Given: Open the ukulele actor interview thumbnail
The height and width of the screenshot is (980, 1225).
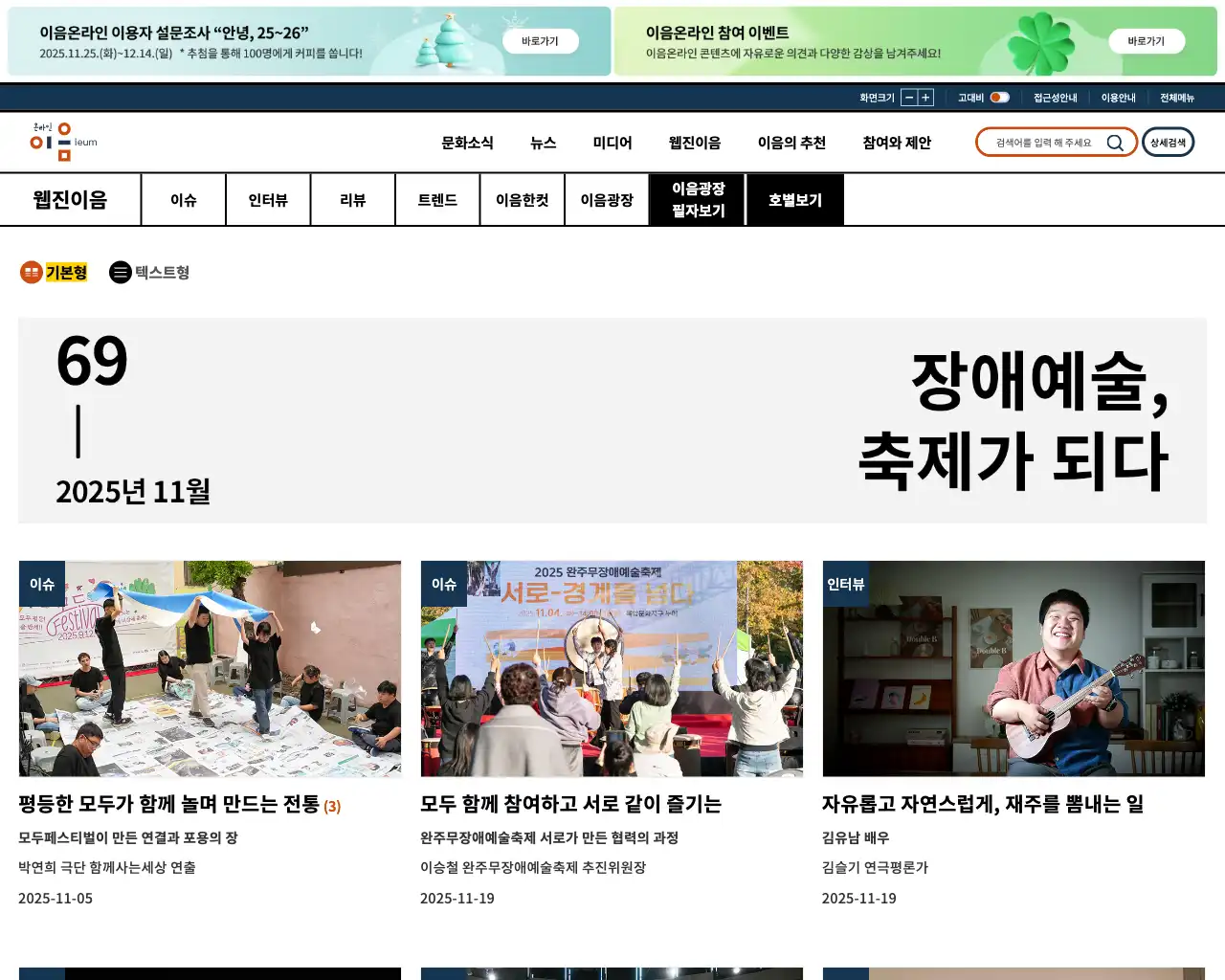Looking at the screenshot, I should tap(1013, 668).
